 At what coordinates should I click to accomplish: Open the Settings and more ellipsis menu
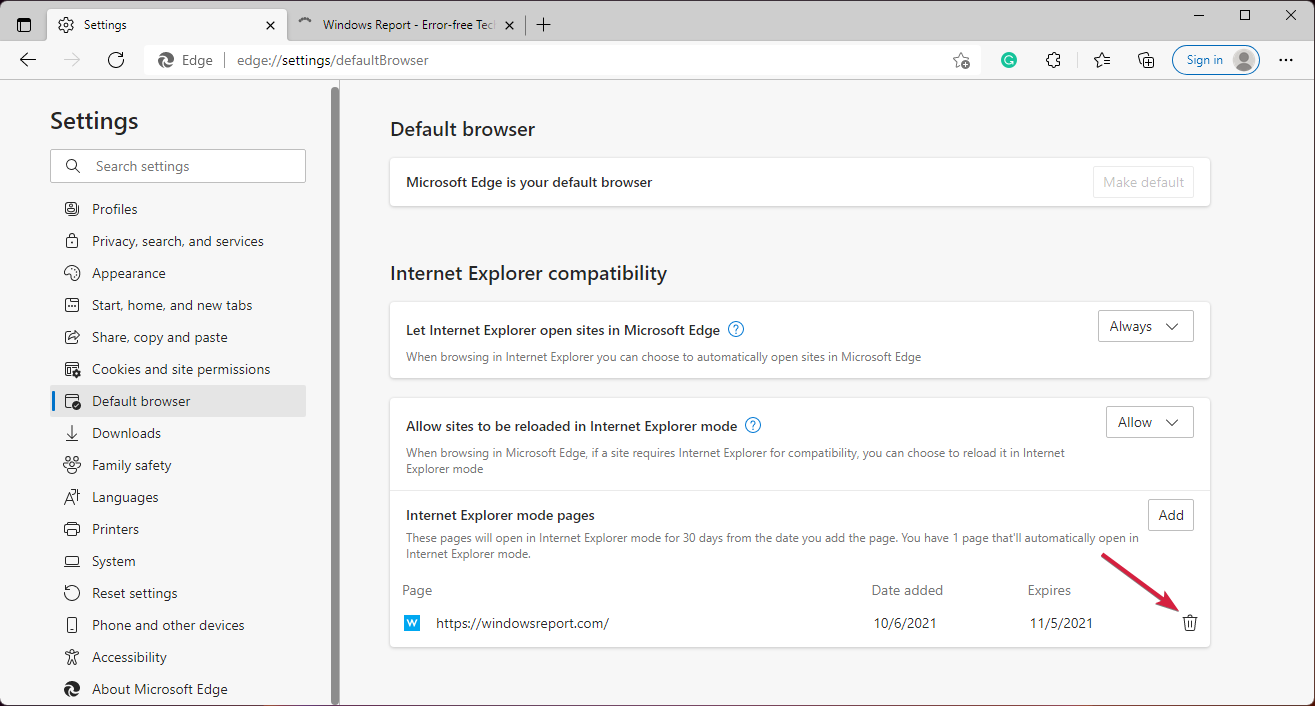pyautogui.click(x=1286, y=60)
